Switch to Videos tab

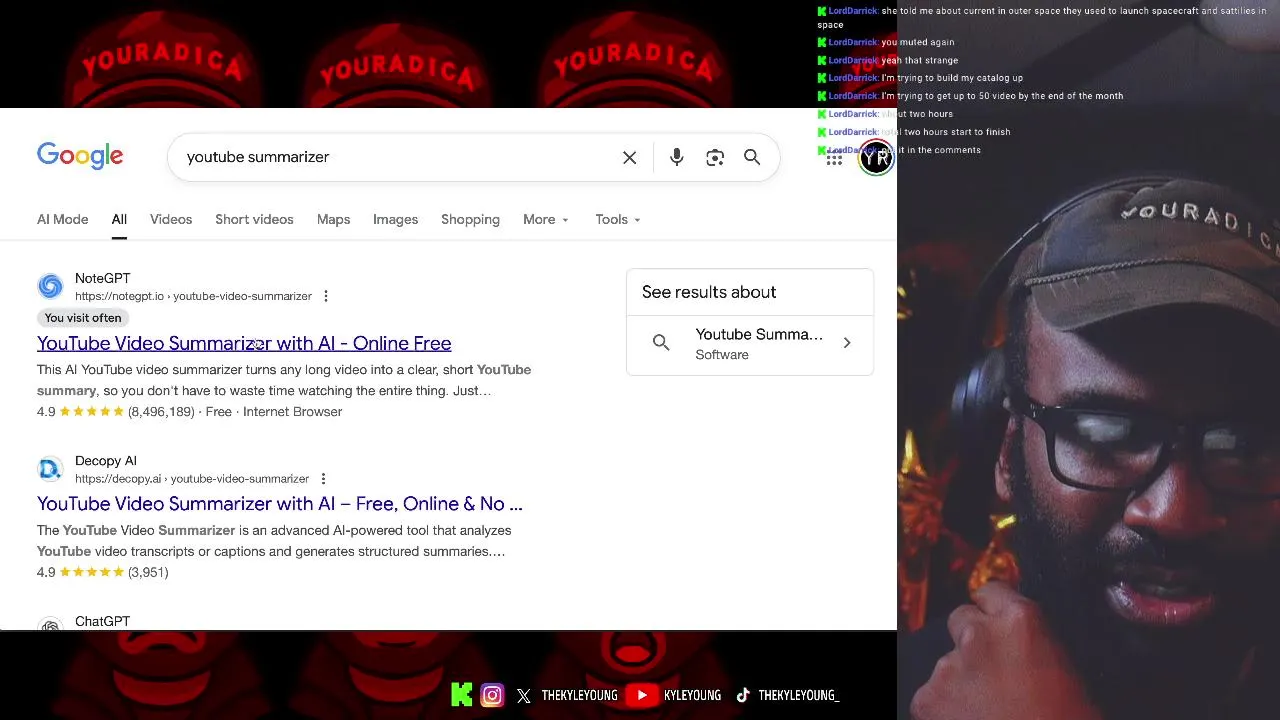pyautogui.click(x=171, y=220)
